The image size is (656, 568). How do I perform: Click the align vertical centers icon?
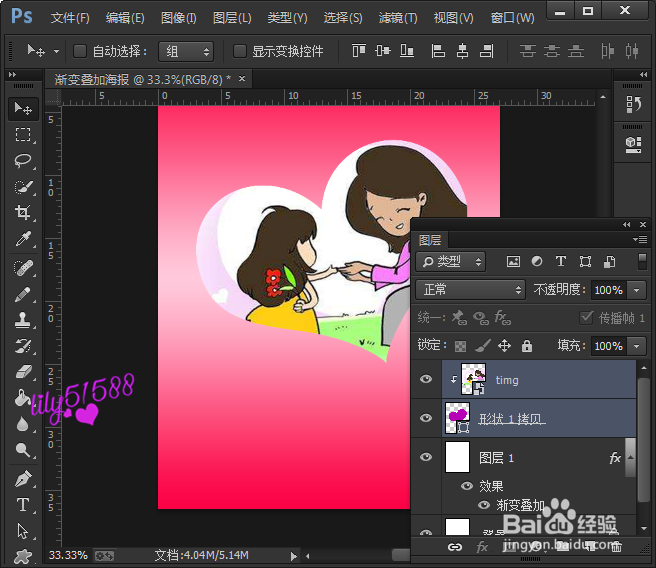point(383,51)
